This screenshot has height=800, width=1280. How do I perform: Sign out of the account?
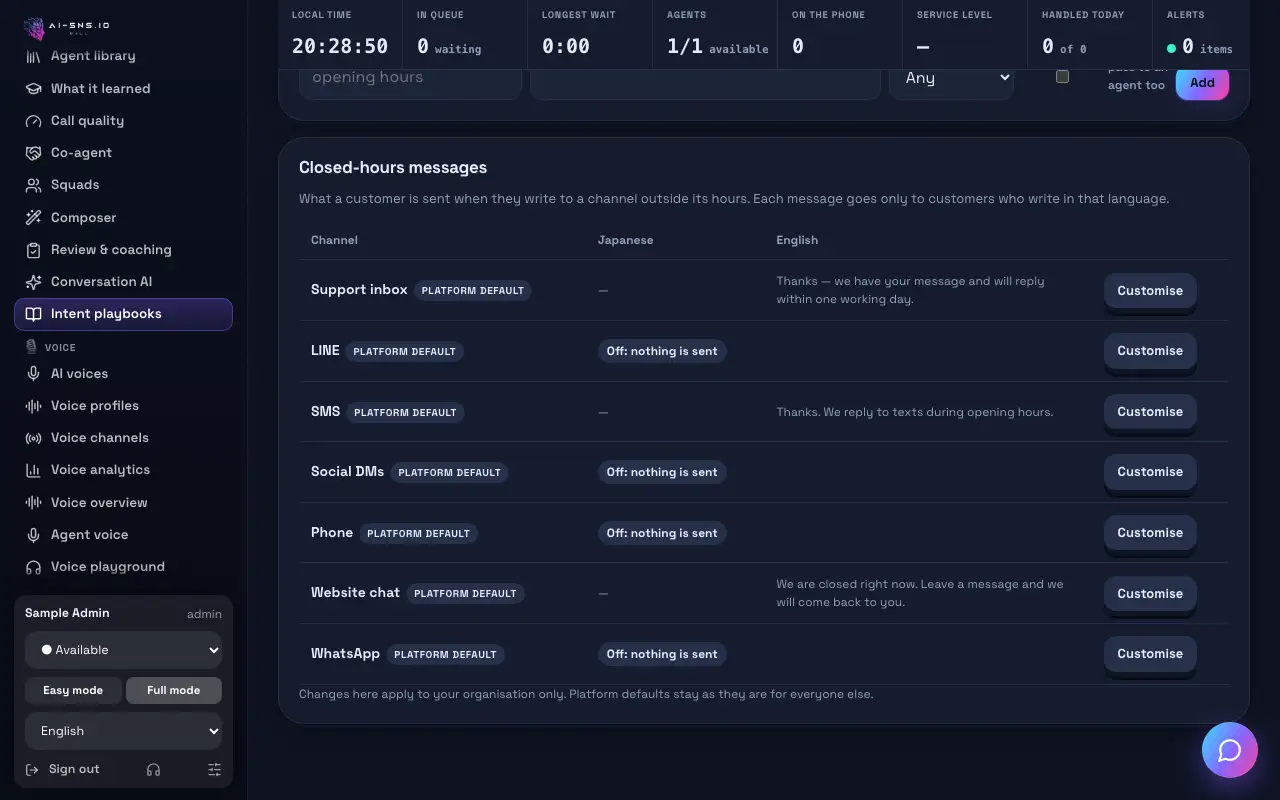[63, 769]
